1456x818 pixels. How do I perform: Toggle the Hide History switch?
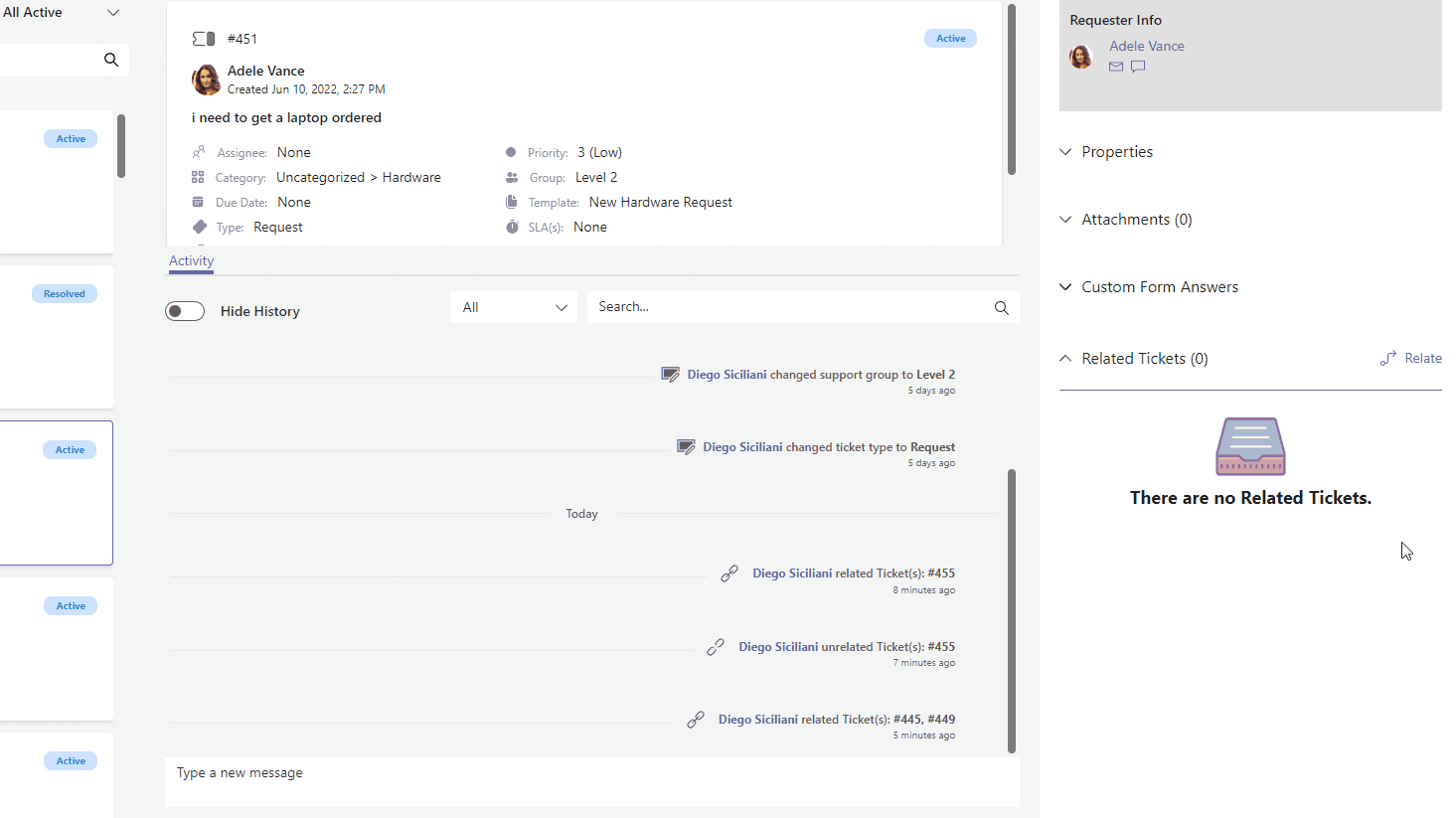pos(185,311)
